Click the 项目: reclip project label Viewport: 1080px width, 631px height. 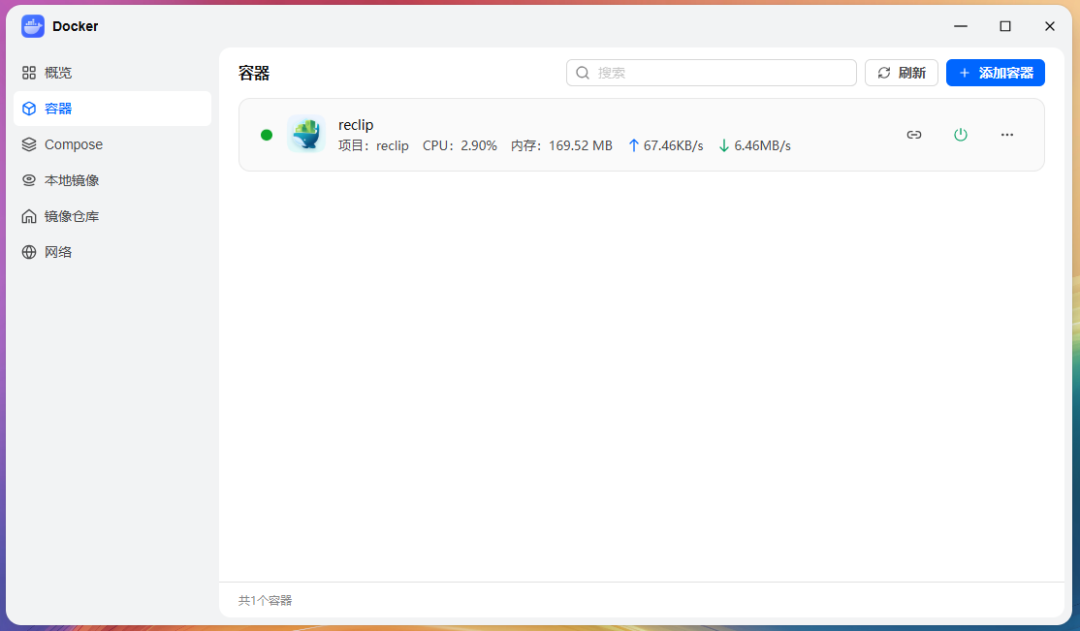click(373, 145)
